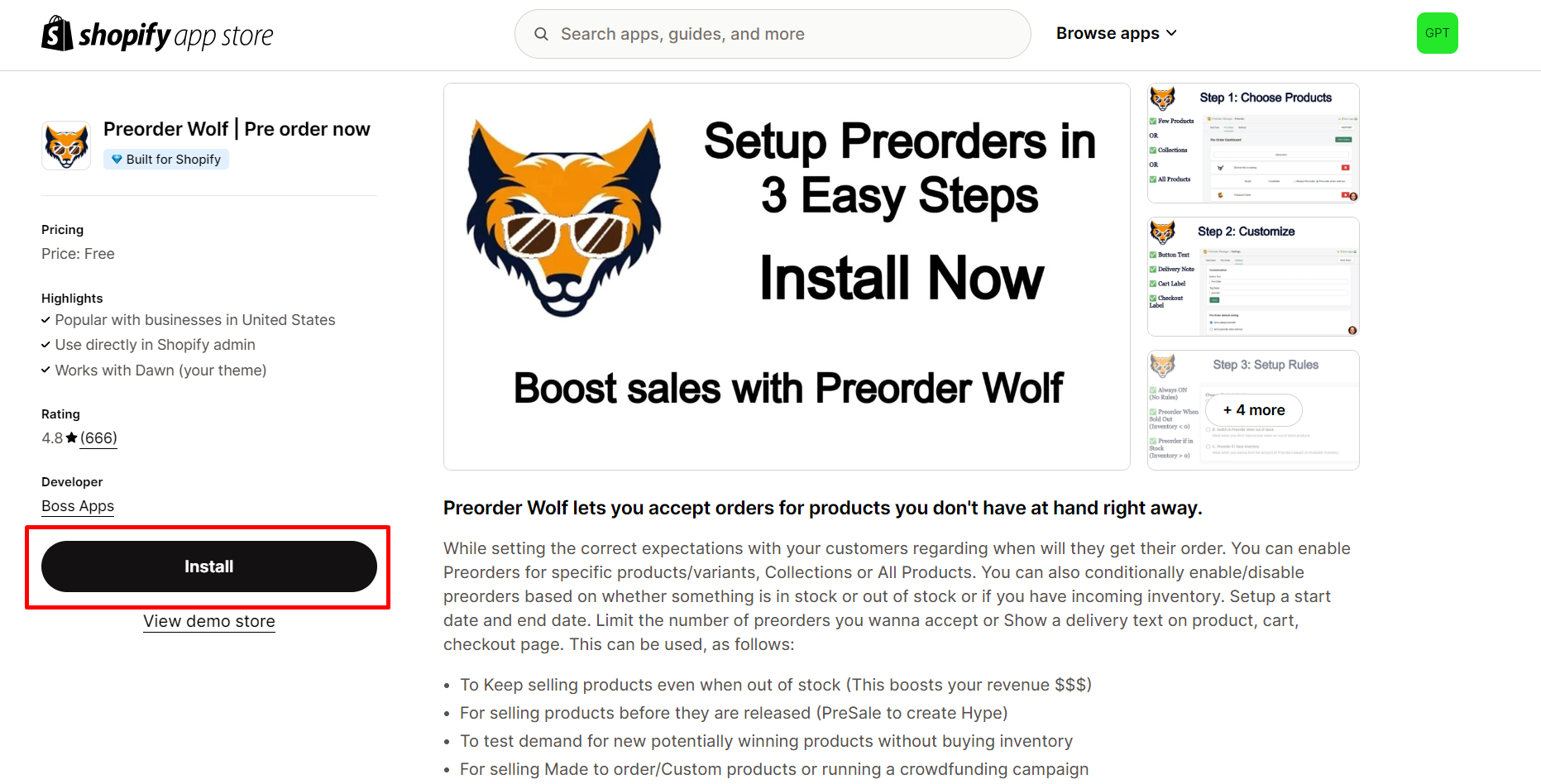
Task: Install the Preorder Wolf app
Action: [209, 566]
